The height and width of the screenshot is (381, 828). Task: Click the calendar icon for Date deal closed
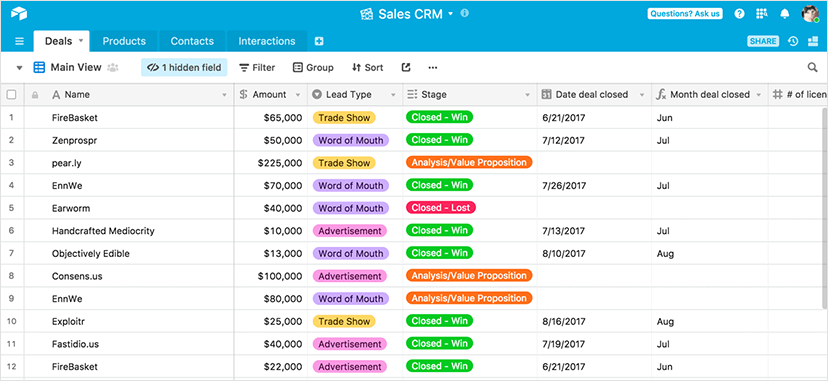(547, 94)
